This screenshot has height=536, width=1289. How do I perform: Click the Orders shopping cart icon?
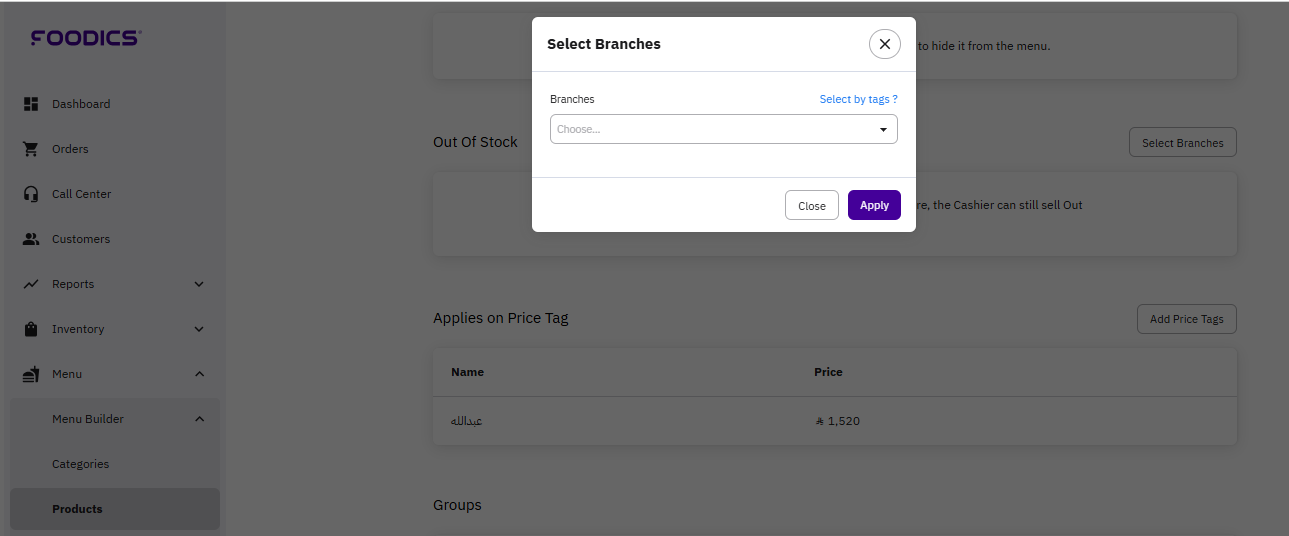point(31,149)
